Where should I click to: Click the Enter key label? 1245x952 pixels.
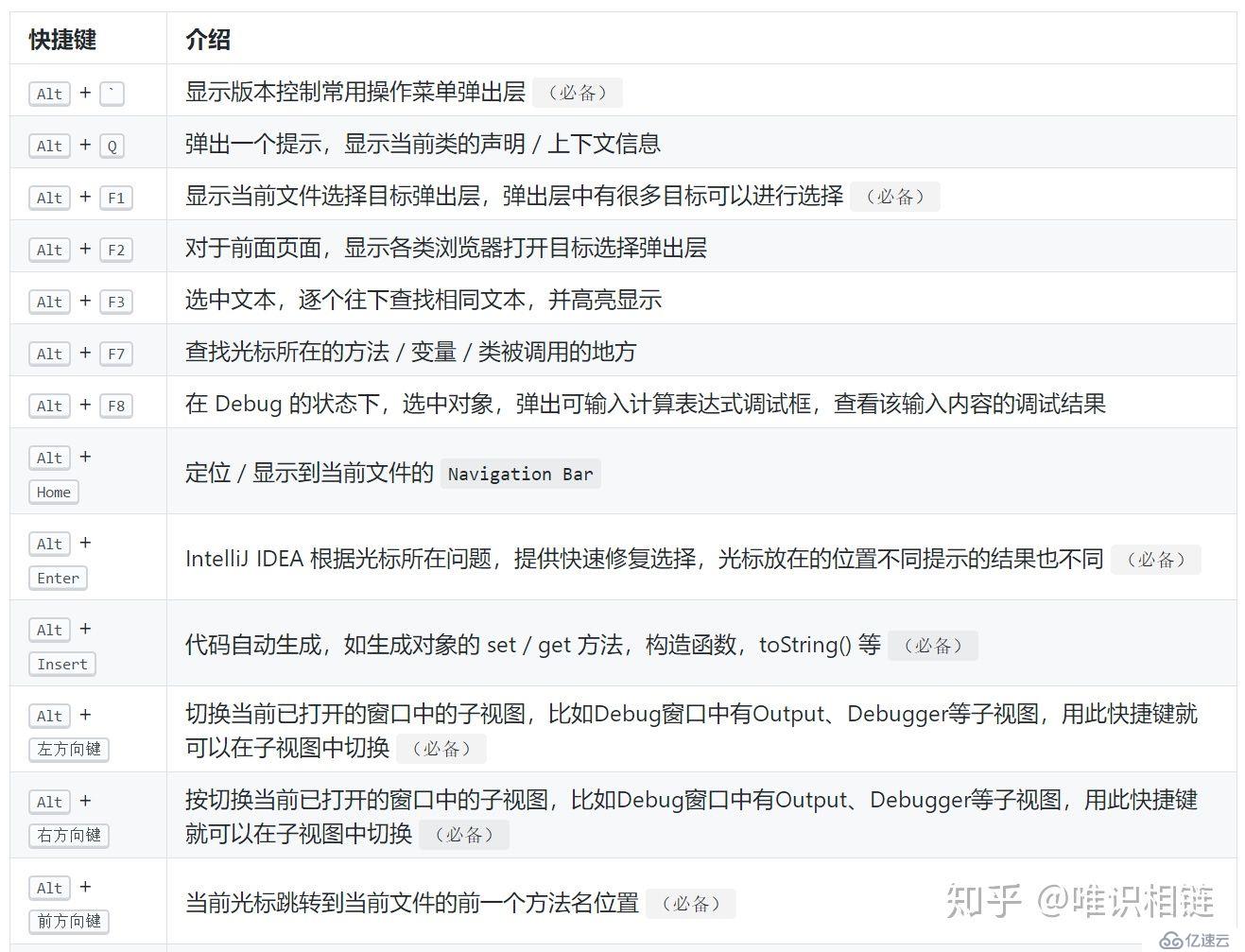[x=58, y=578]
